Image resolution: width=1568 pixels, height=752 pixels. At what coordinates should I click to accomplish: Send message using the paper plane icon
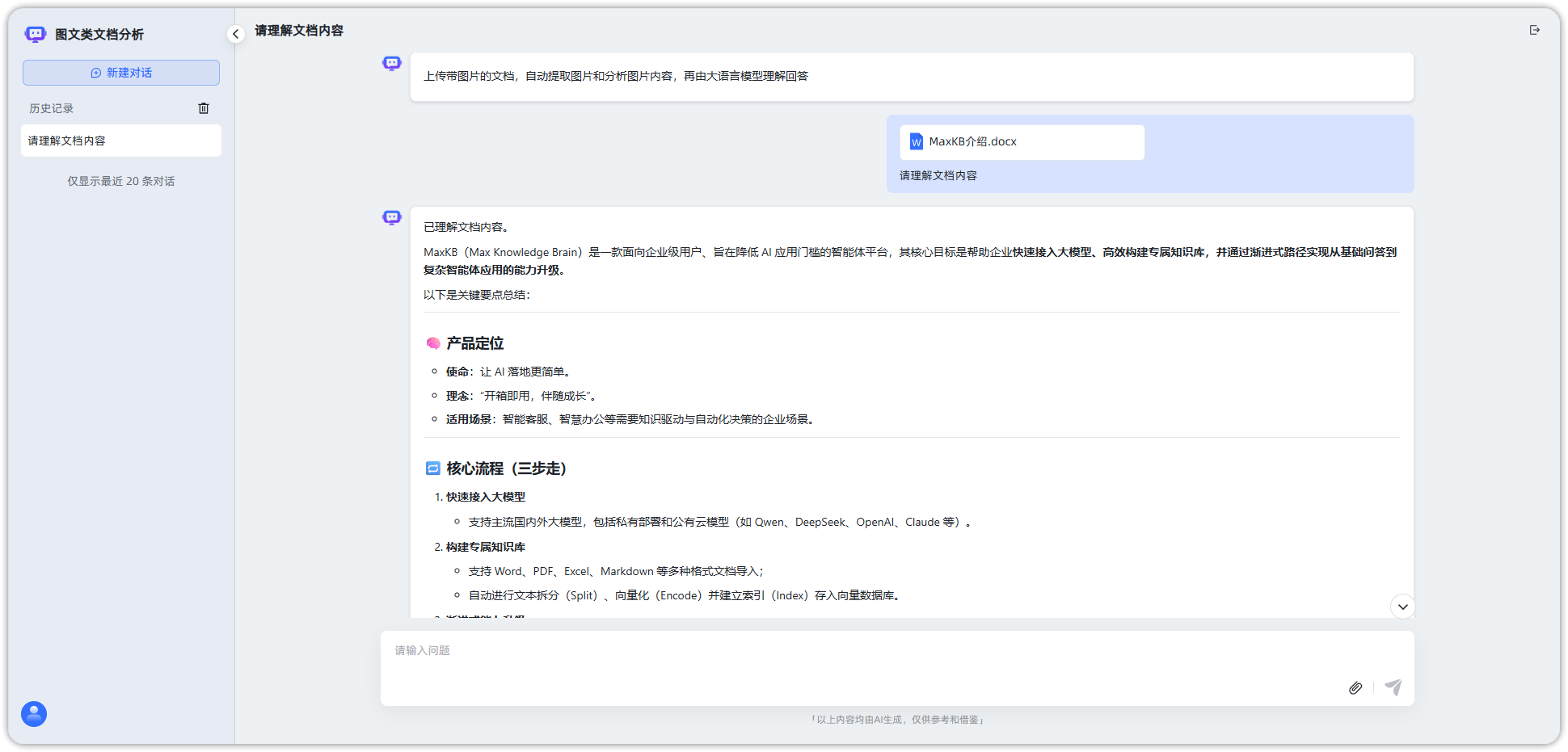1393,687
